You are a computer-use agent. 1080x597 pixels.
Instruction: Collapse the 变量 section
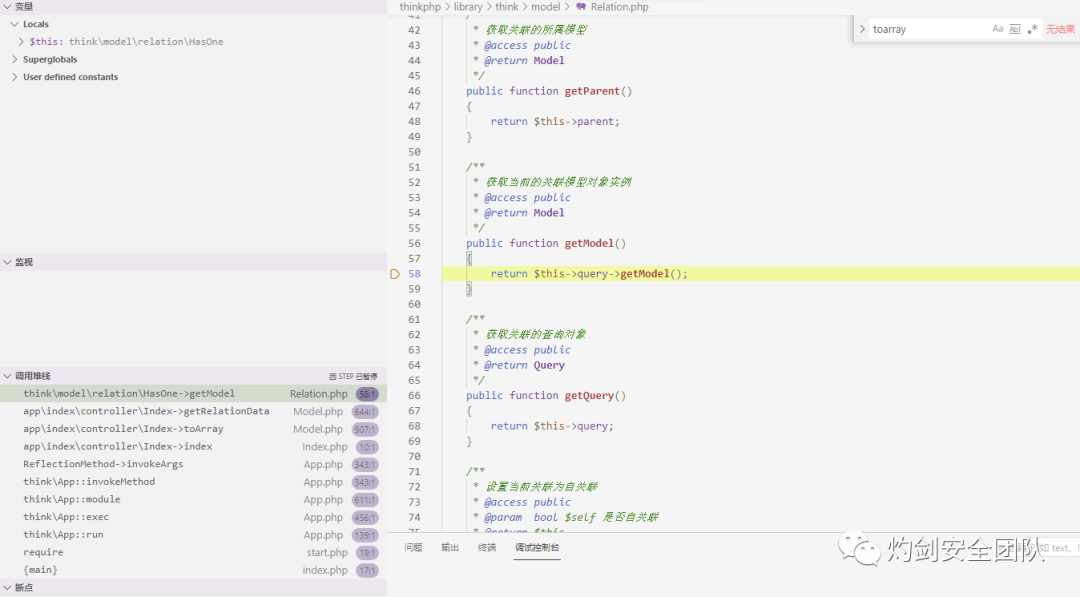point(7,6)
